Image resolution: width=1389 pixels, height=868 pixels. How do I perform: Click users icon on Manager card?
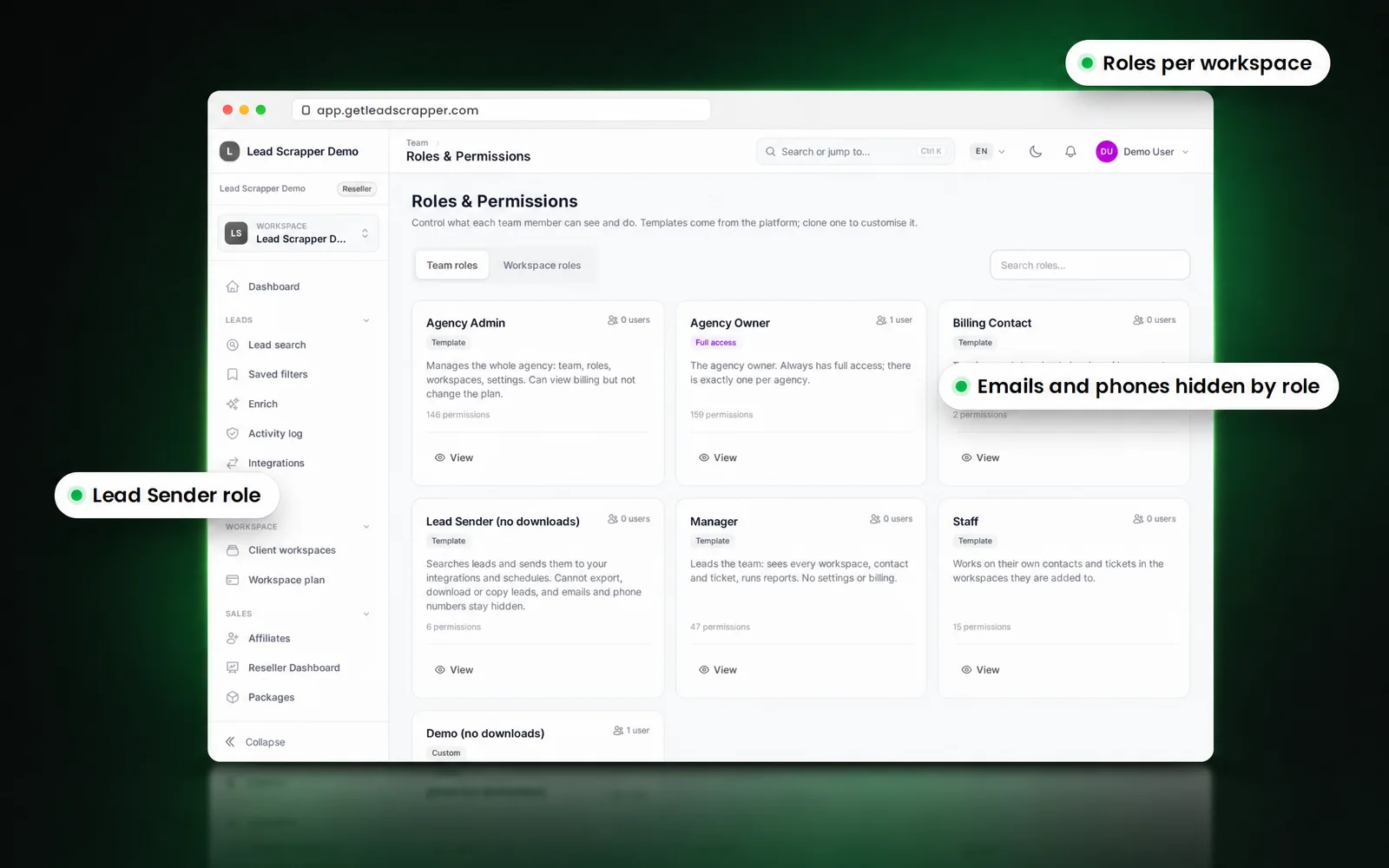point(875,519)
